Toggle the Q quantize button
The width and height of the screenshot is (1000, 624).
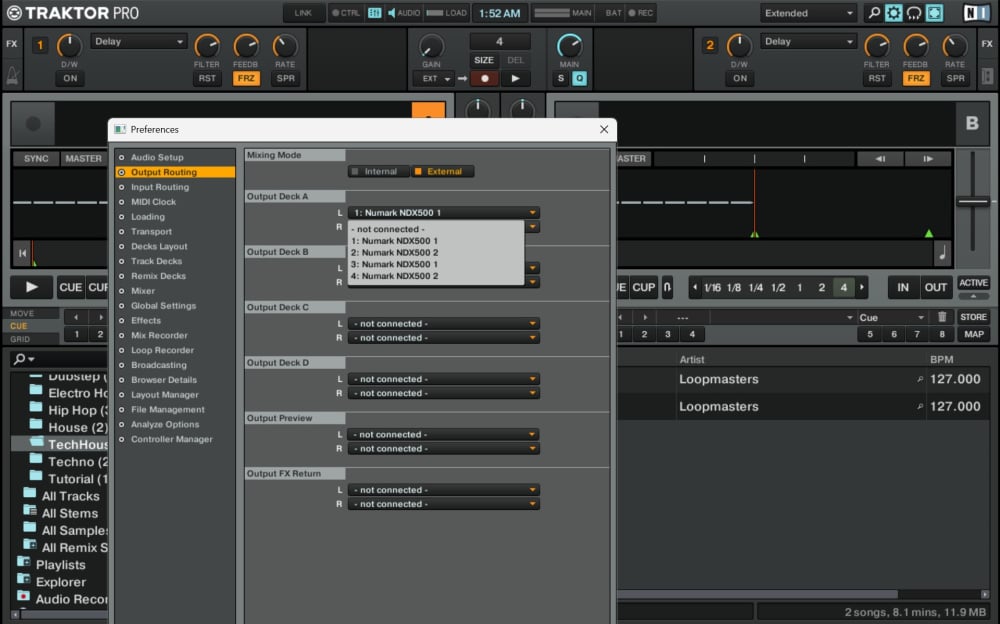click(579, 78)
